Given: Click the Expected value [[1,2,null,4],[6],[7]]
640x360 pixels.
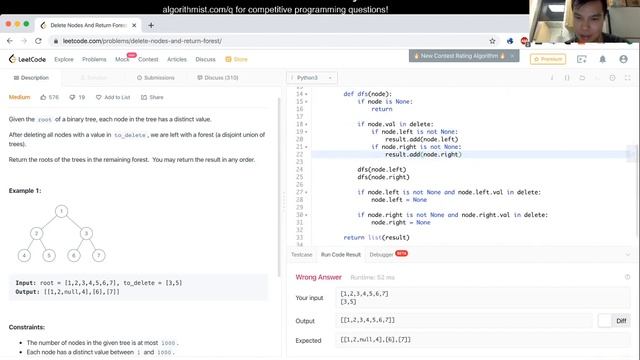Looking at the screenshot, I should point(376,340).
